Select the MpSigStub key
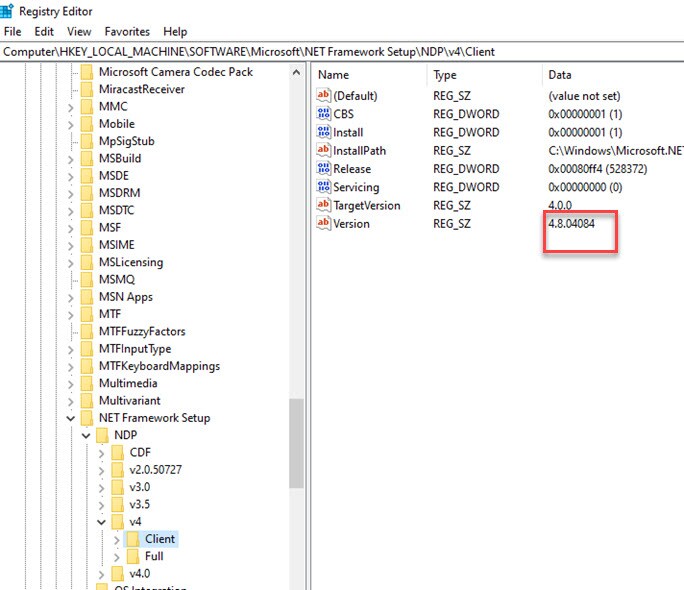The width and height of the screenshot is (684, 590). click(x=127, y=141)
